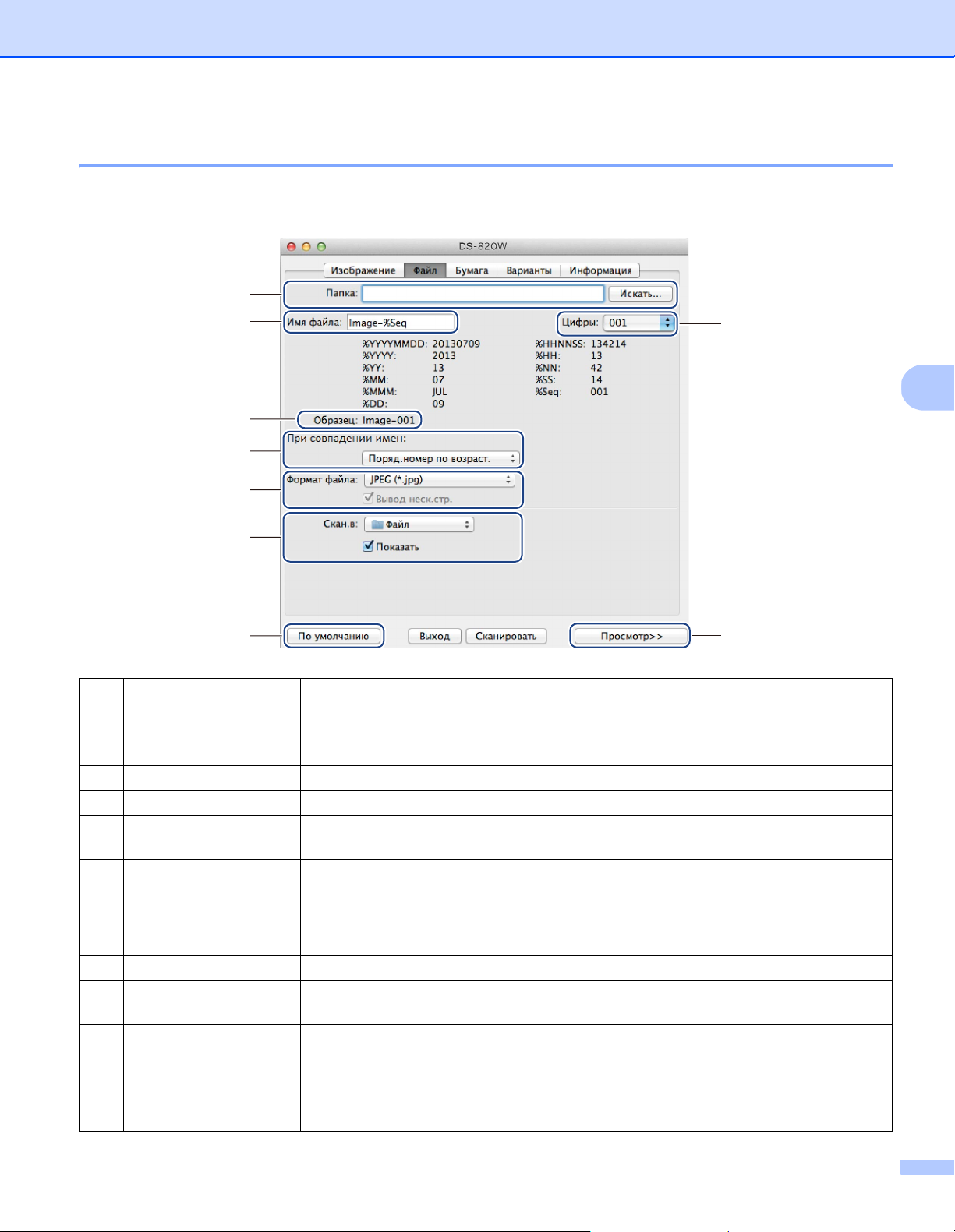The image size is (955, 1232).
Task: Minimize the DS-820W window with yellow button
Action: [306, 246]
